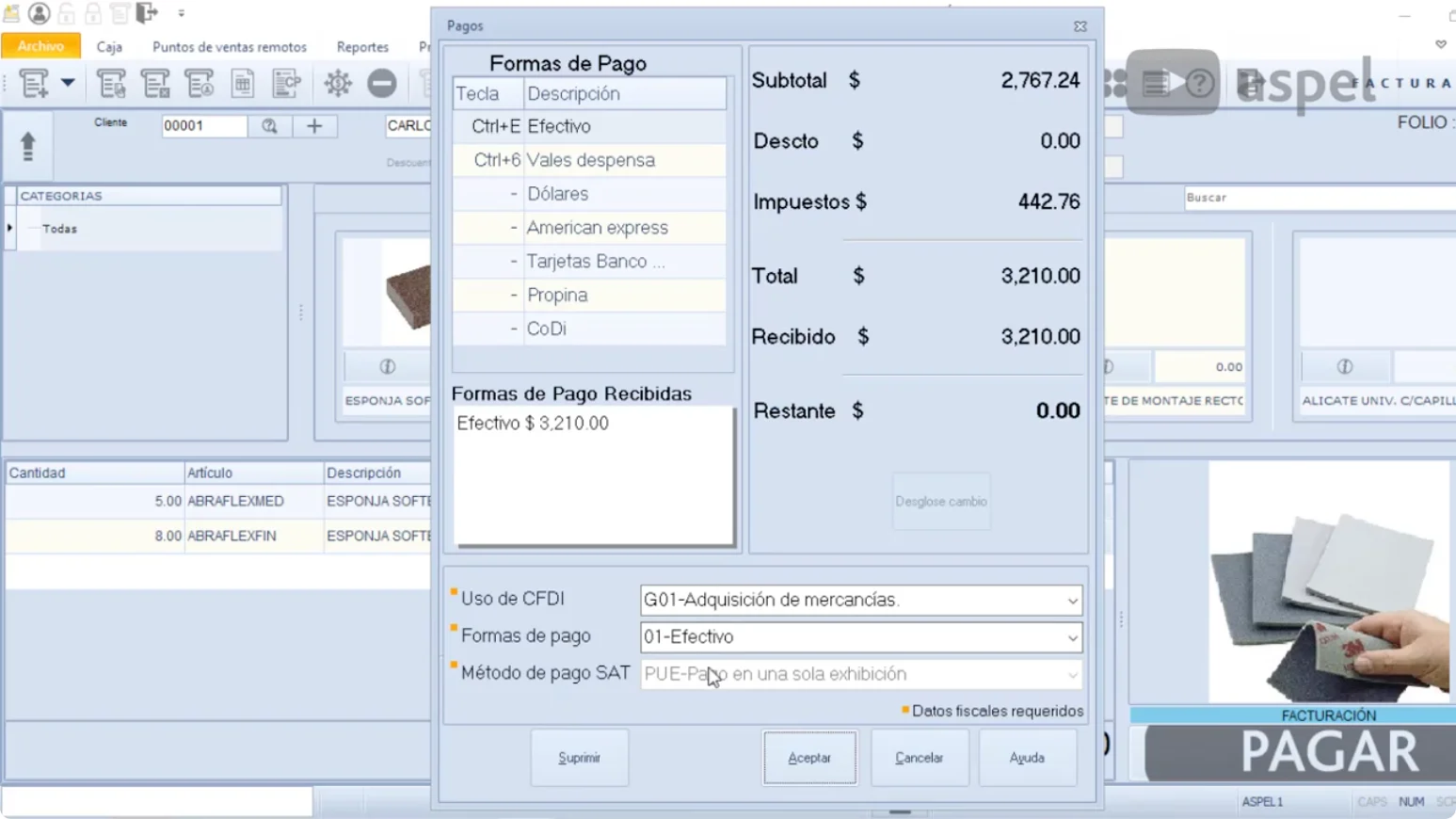Viewport: 1456px width, 819px height.
Task: Click the sanding sponges product image
Action: click(x=1329, y=582)
